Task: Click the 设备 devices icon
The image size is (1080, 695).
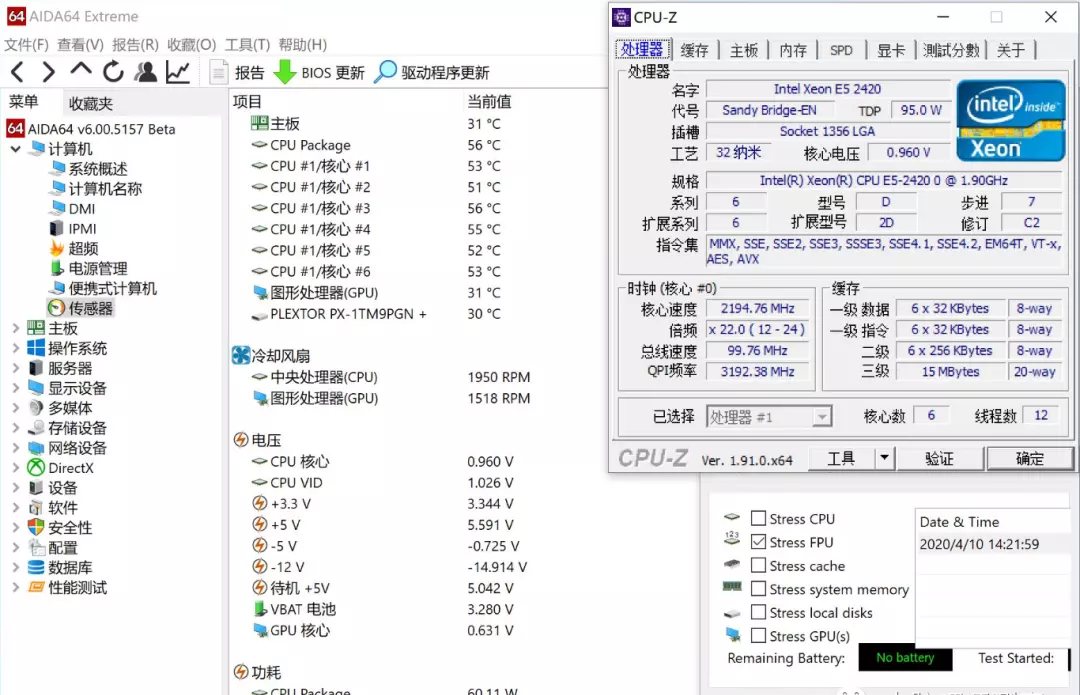Action: pos(36,488)
